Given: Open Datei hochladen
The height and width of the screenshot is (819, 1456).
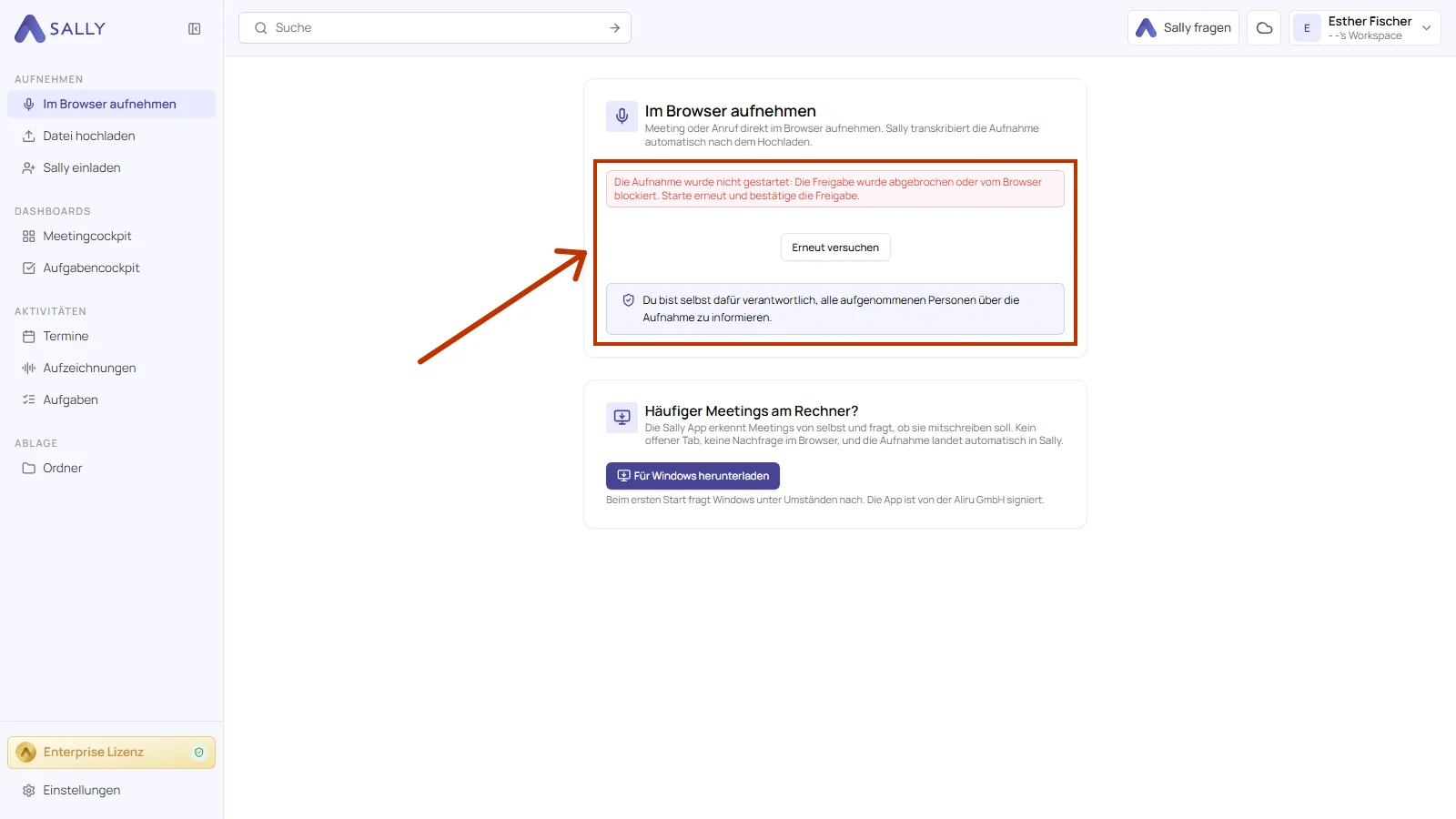Looking at the screenshot, I should click(111, 136).
